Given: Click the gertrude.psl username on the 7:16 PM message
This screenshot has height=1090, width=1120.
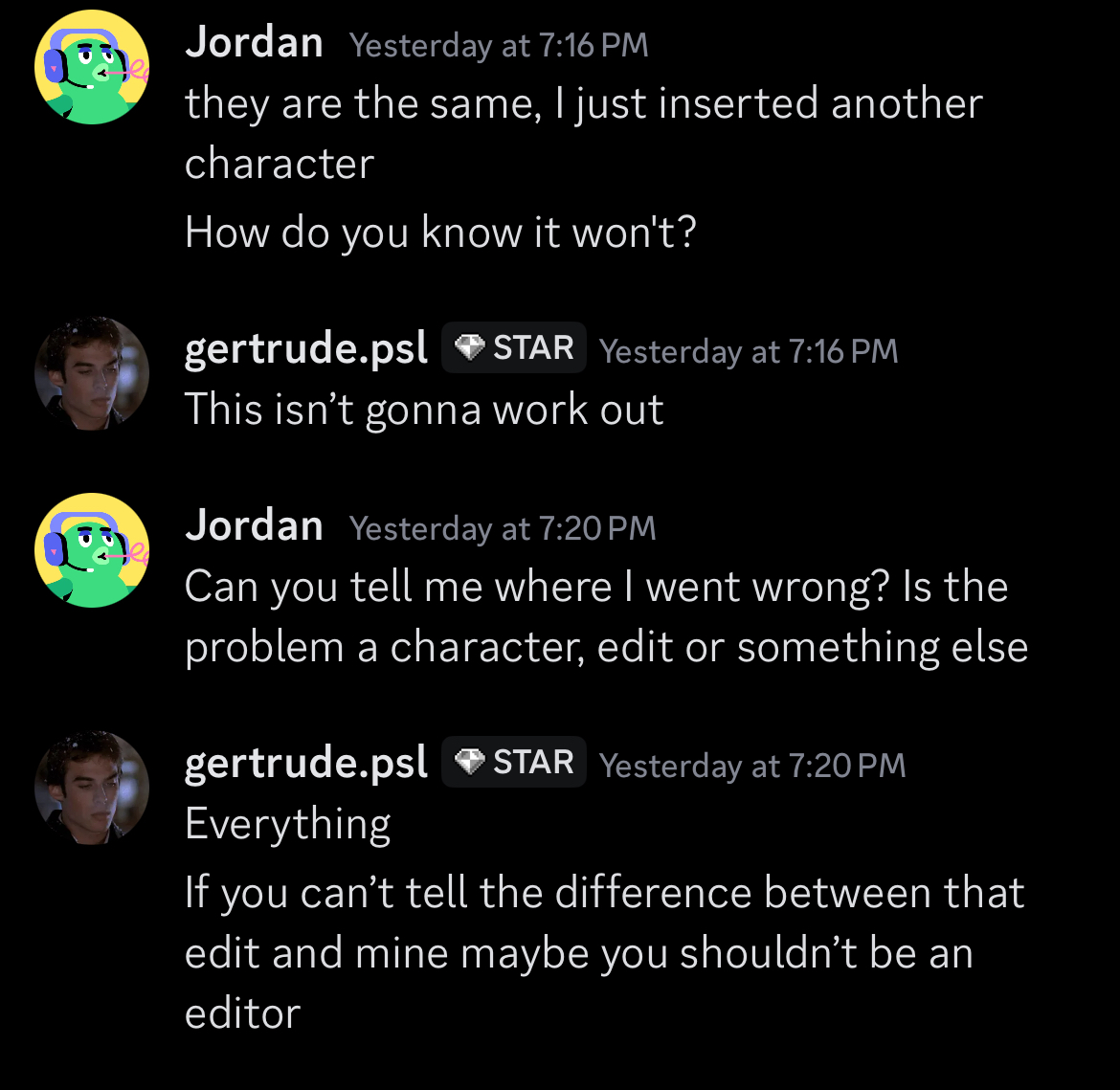Looking at the screenshot, I should pyautogui.click(x=306, y=349).
